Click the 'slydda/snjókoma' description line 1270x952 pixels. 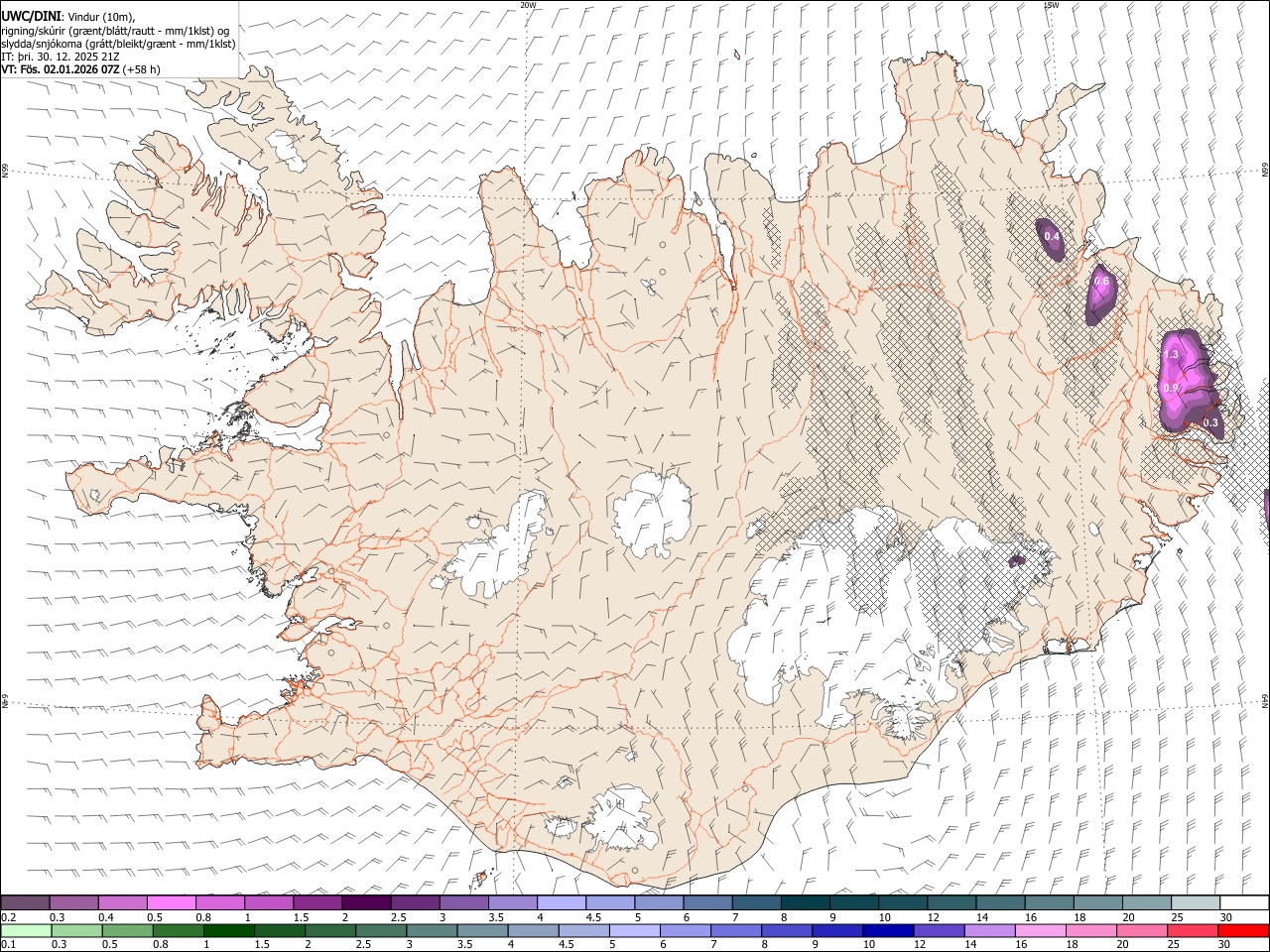click(x=118, y=44)
